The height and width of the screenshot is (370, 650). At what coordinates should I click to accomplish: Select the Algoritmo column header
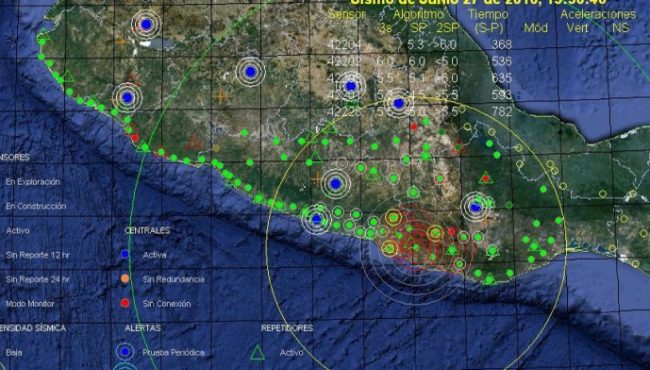click(418, 15)
